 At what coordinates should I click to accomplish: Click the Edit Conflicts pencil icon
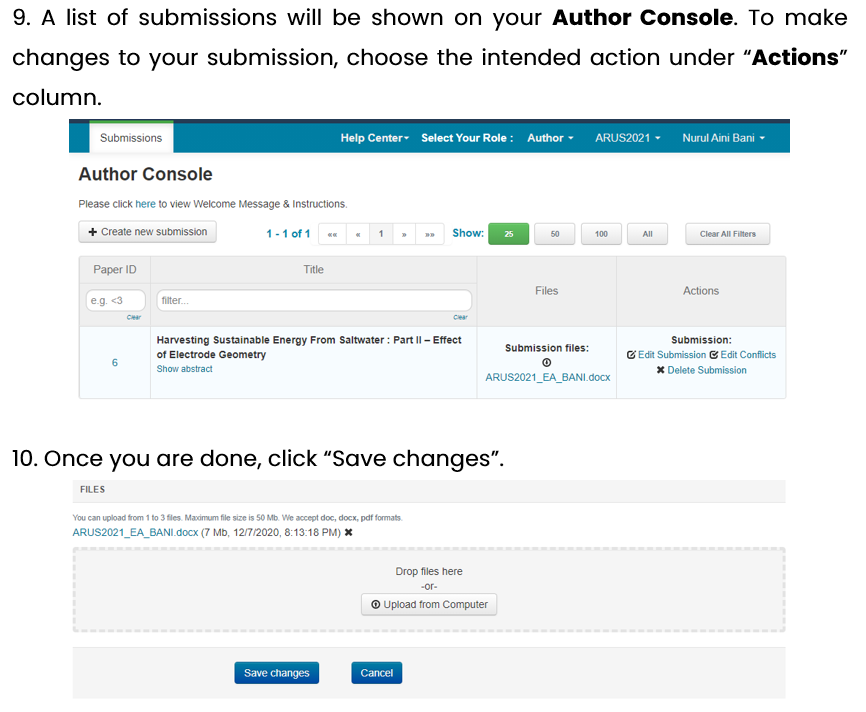[714, 355]
